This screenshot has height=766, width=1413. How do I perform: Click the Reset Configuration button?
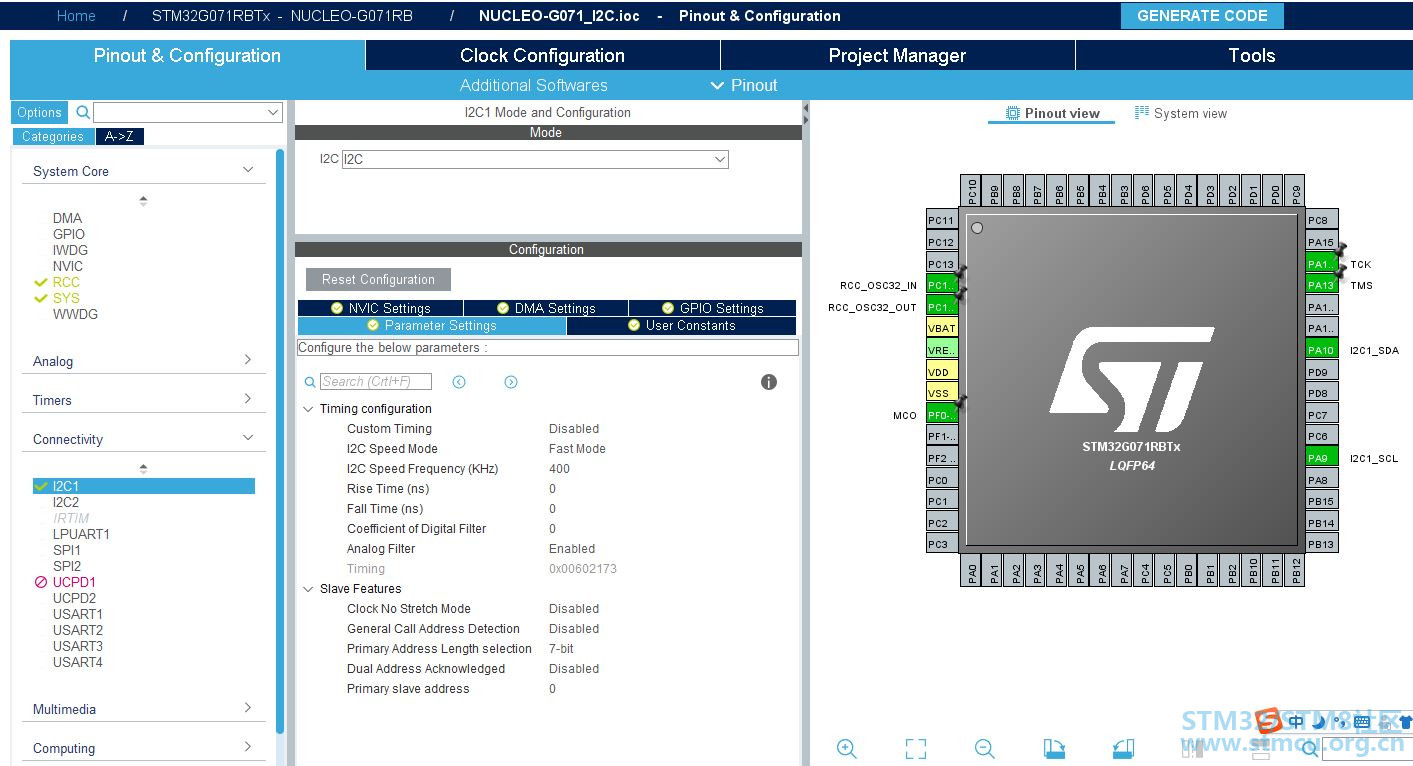378,279
